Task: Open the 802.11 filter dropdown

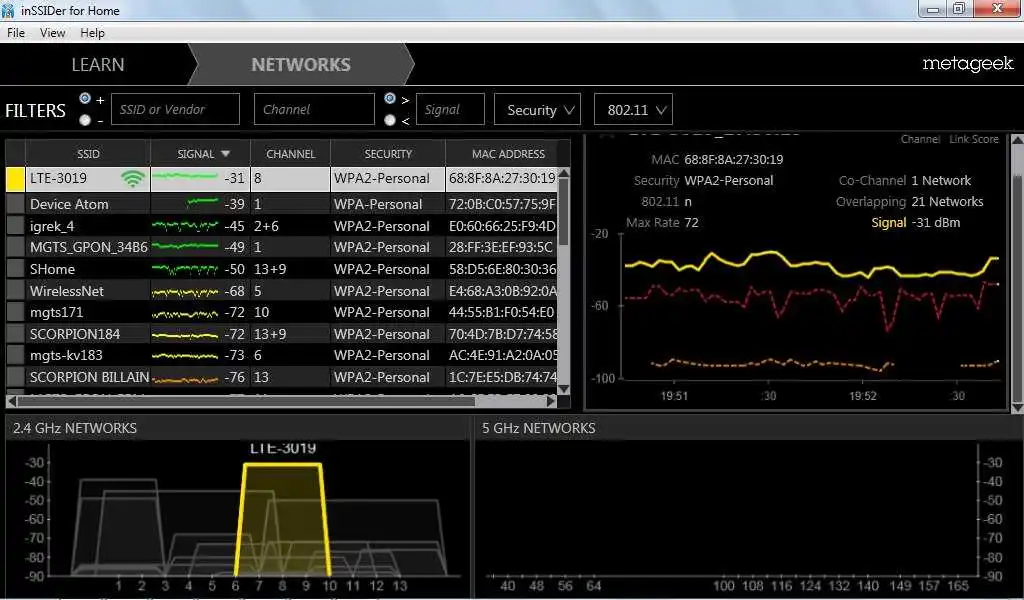Action: coord(633,110)
